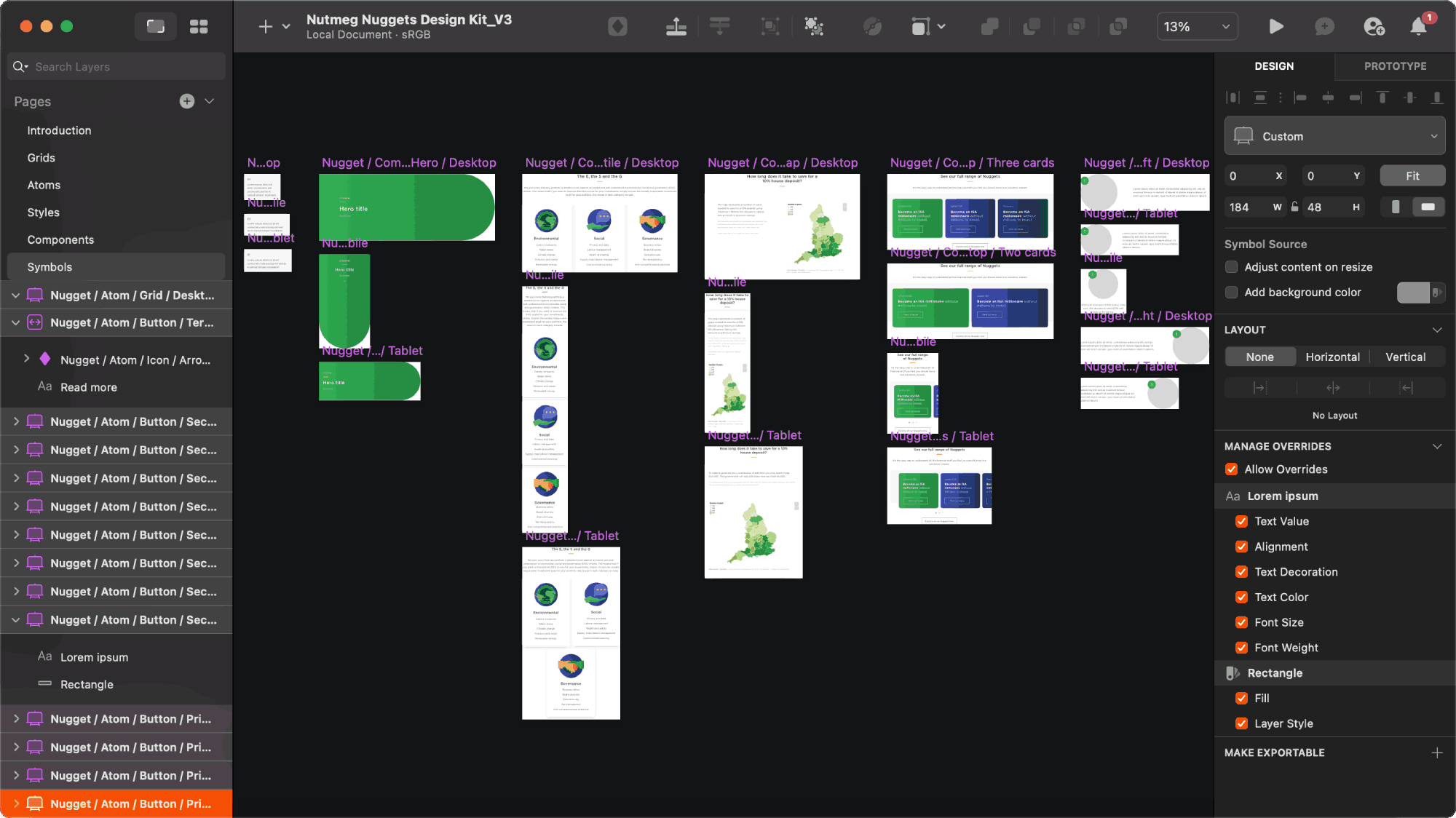Click the align horizontal centers icon
1456x818 pixels.
[x=1328, y=98]
